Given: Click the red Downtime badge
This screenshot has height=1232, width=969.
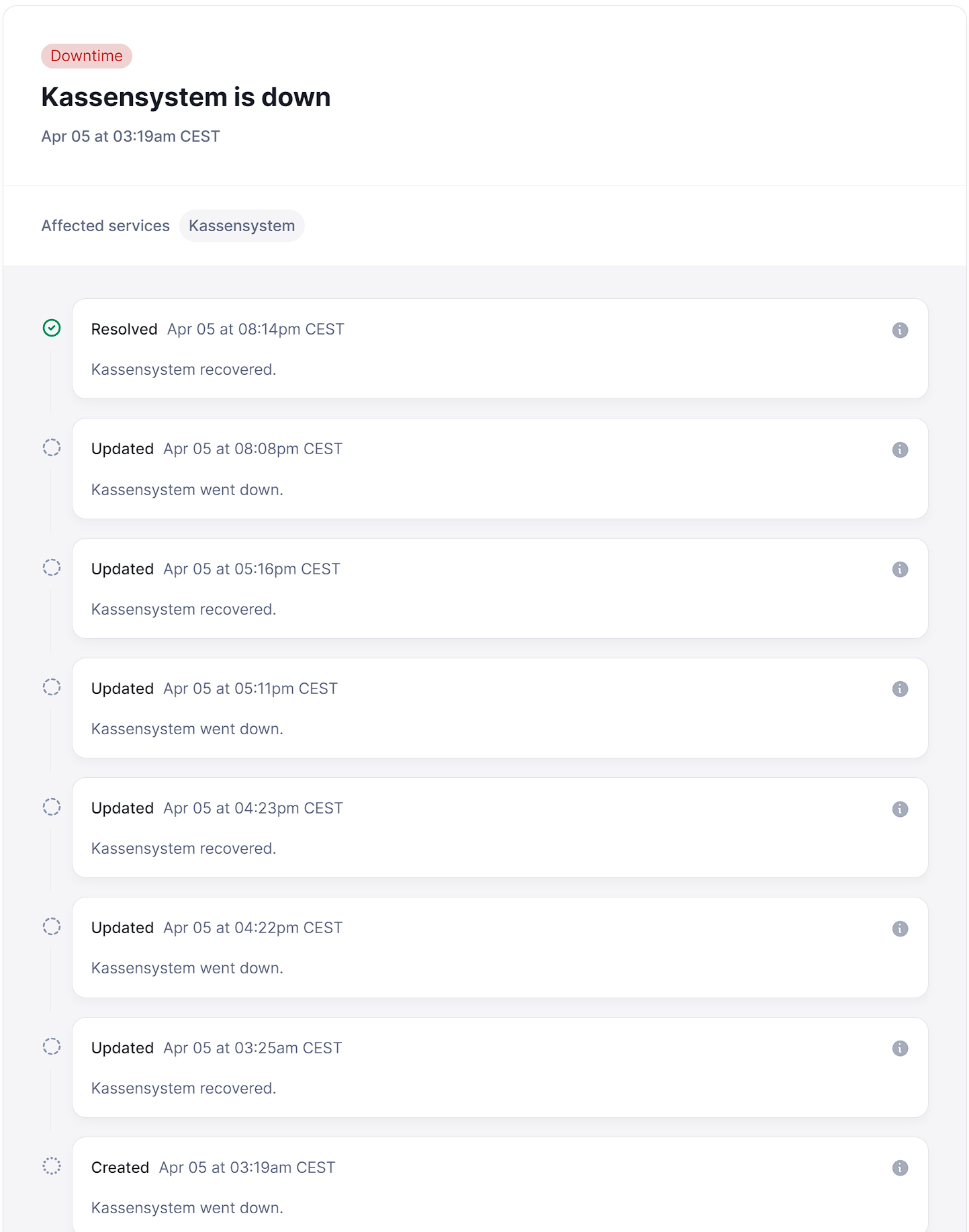Looking at the screenshot, I should (x=87, y=56).
